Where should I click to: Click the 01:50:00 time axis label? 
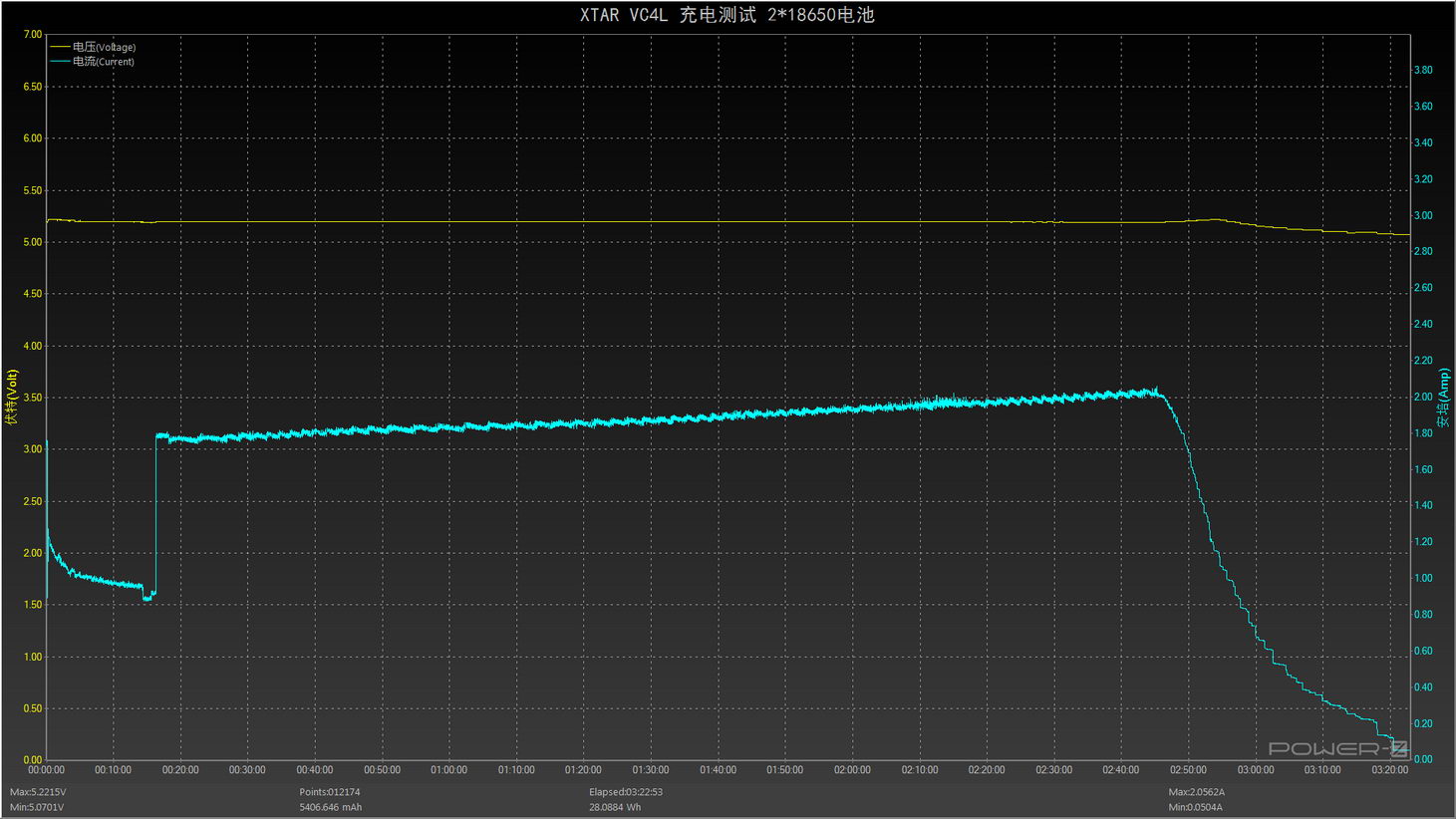[x=785, y=770]
